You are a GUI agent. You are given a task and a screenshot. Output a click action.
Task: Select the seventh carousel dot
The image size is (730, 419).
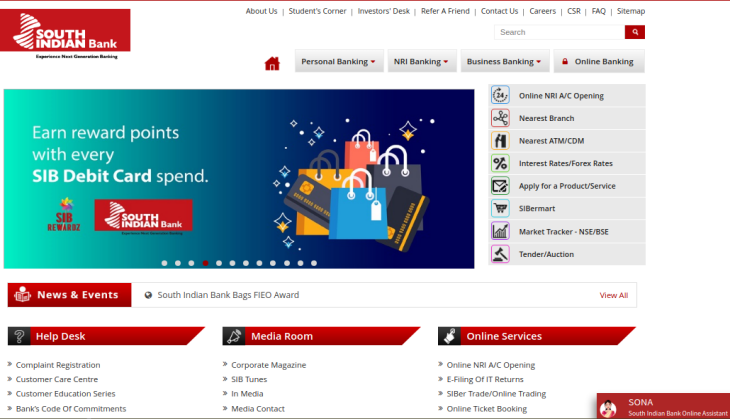[246, 263]
